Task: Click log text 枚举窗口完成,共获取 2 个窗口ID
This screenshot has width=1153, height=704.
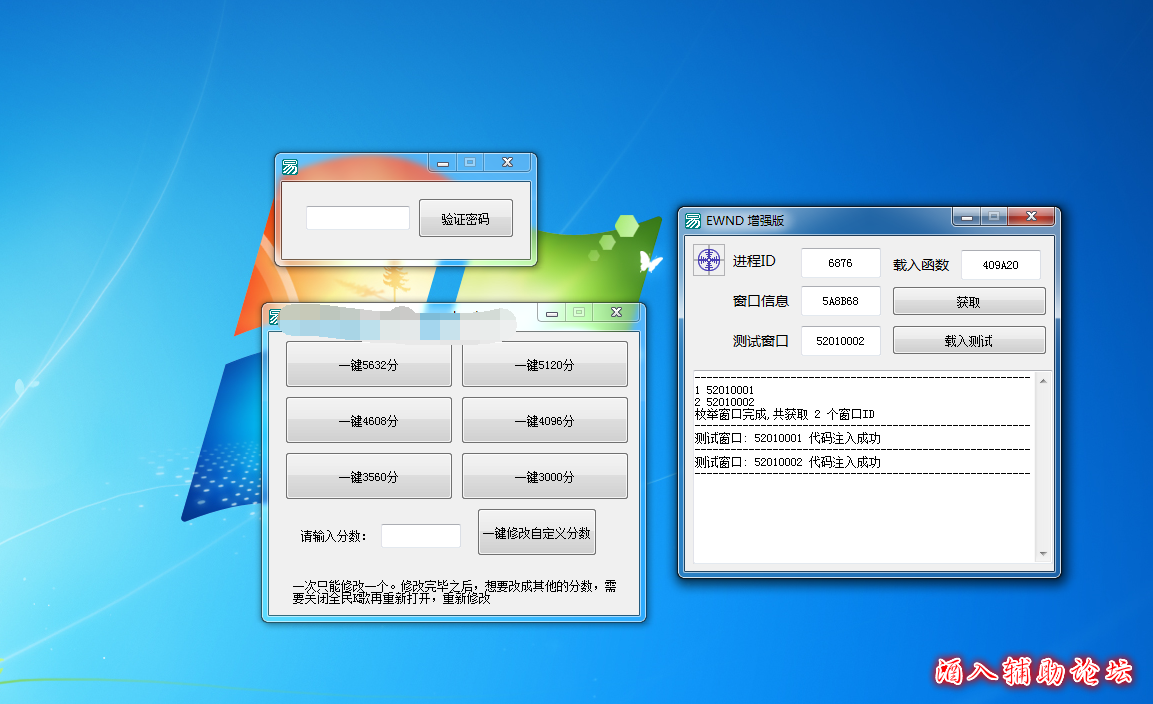Action: pyautogui.click(x=785, y=414)
